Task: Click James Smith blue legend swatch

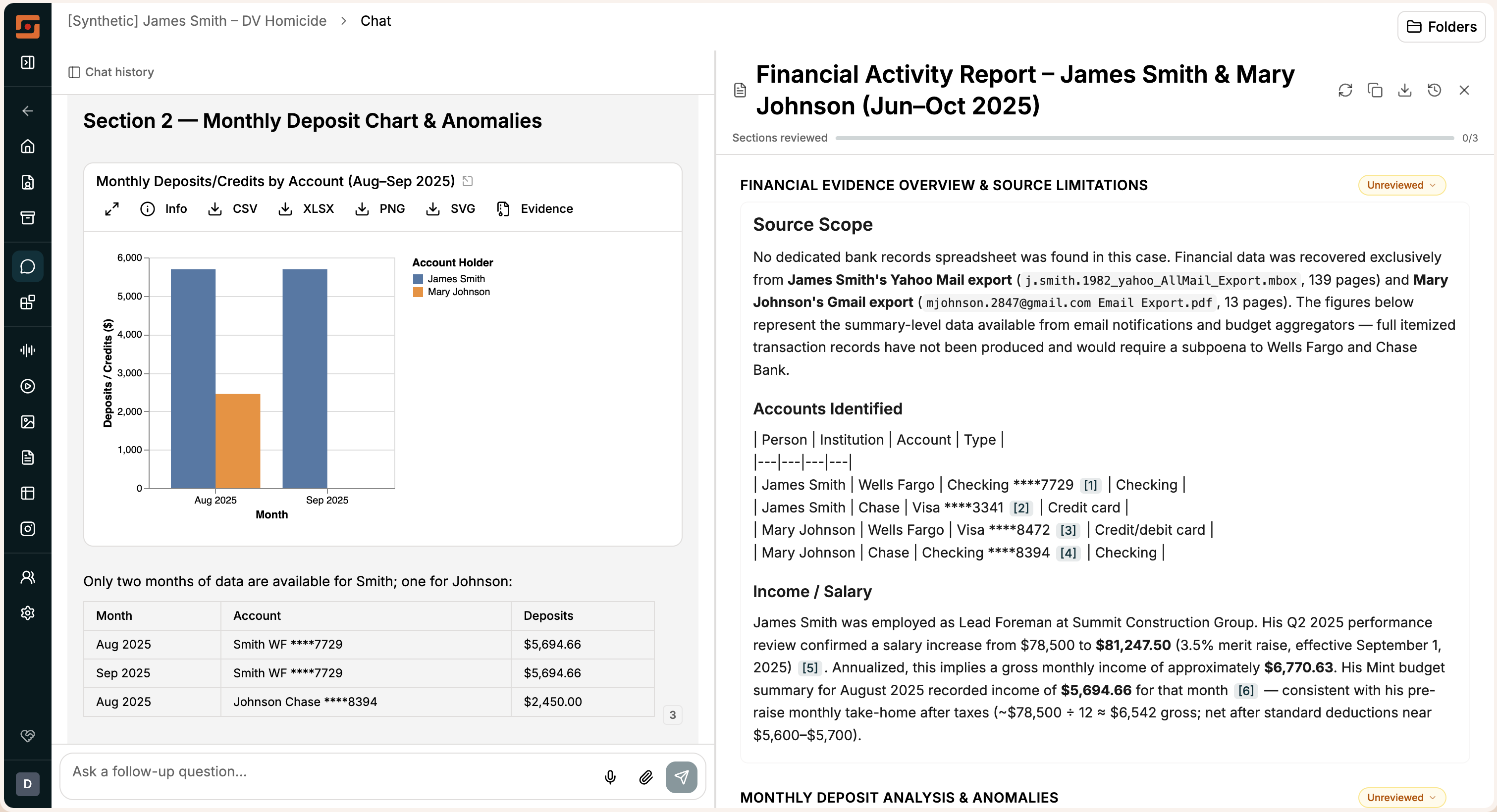Action: point(418,279)
